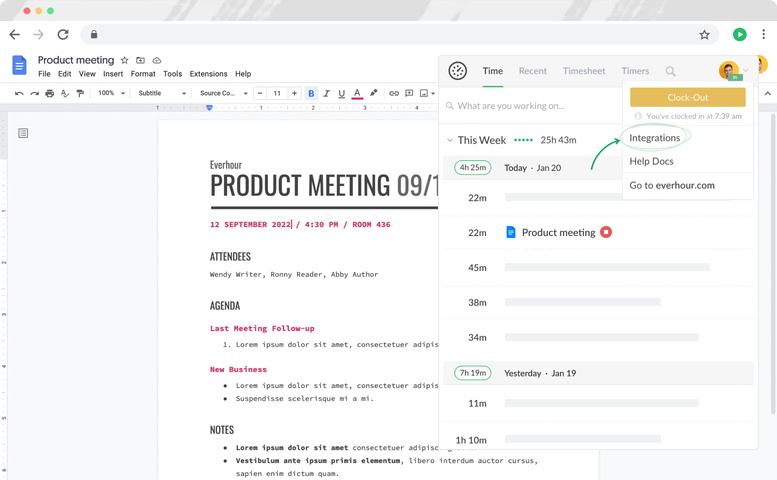Viewport: 777px width, 480px height.
Task: Switch to the Recent tab
Action: click(x=533, y=71)
